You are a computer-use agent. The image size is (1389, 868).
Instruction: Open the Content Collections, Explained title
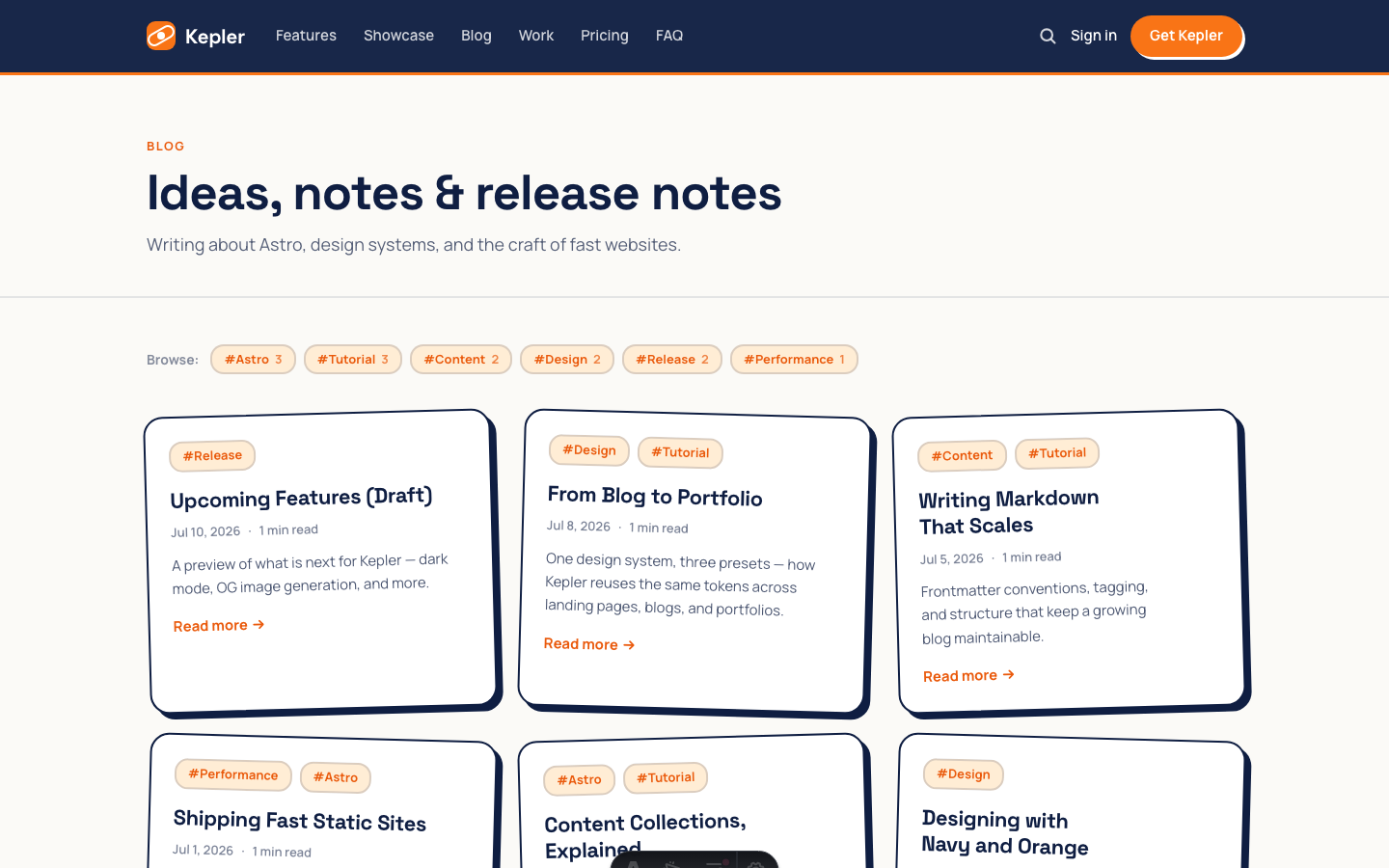645,835
